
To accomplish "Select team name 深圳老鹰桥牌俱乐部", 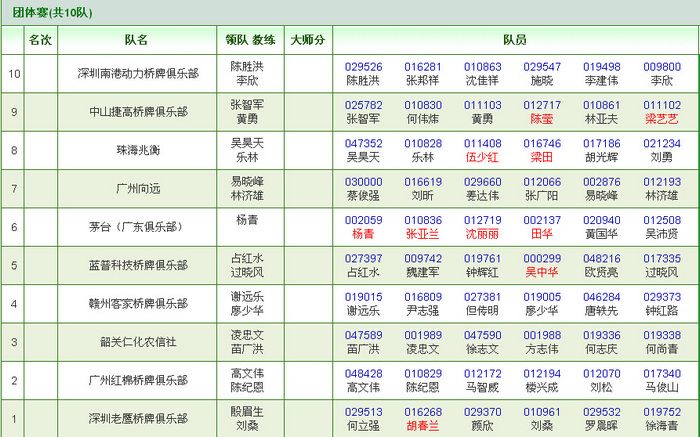I will (138, 419).
